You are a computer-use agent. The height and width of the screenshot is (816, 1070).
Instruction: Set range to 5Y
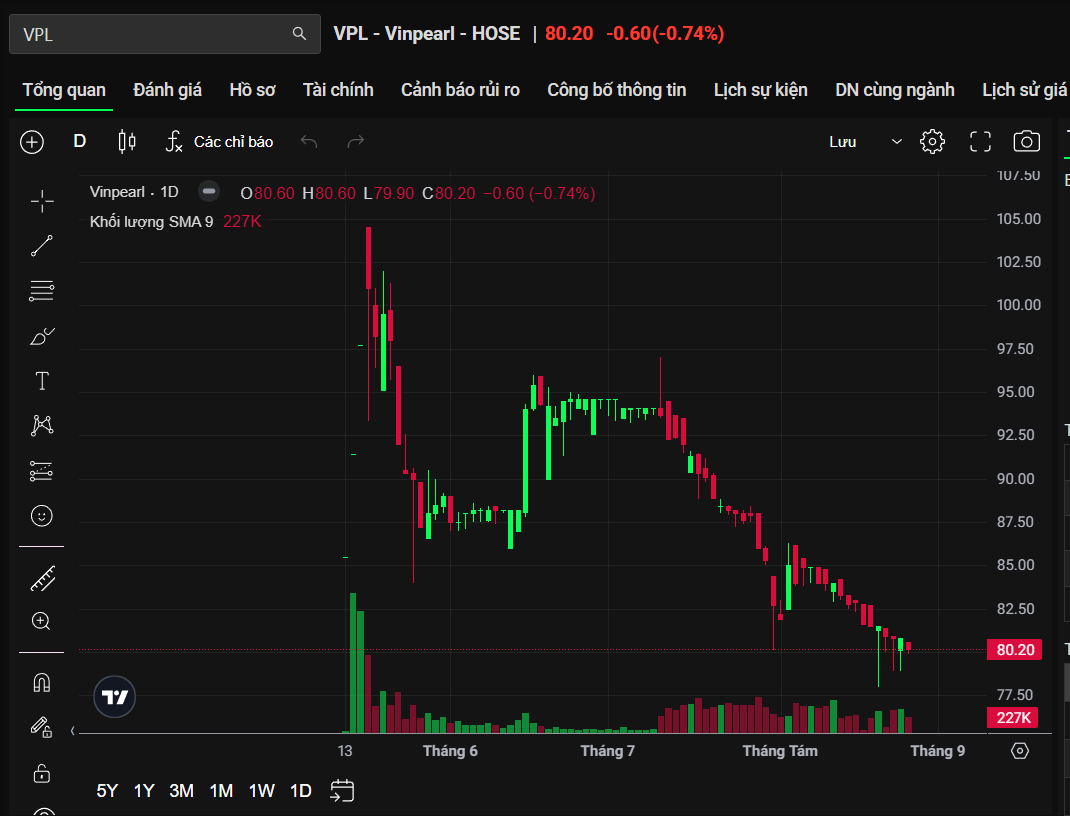(107, 791)
